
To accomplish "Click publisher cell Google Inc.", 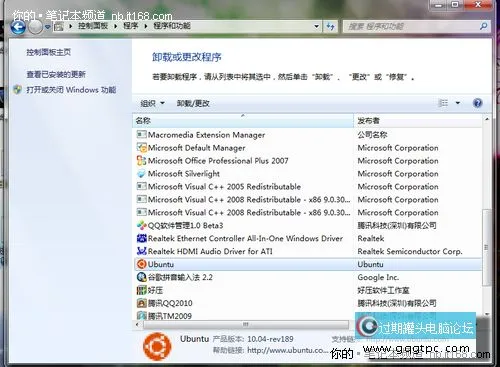I will (x=378, y=277).
